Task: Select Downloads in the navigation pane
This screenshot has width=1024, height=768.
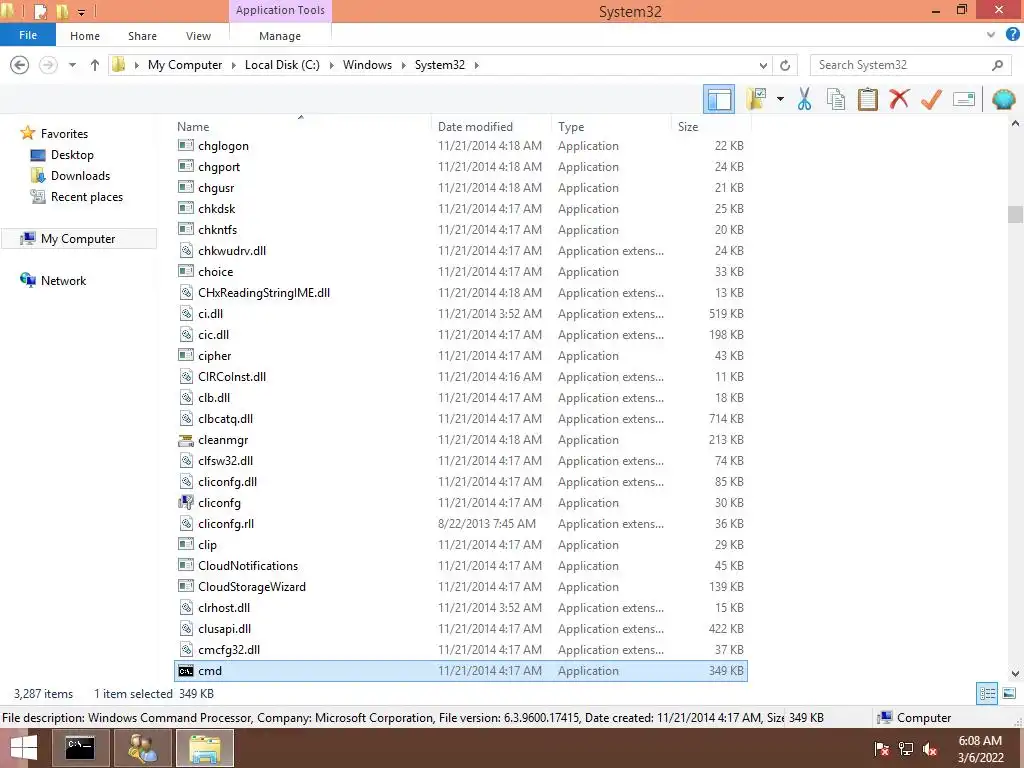Action: tap(80, 176)
